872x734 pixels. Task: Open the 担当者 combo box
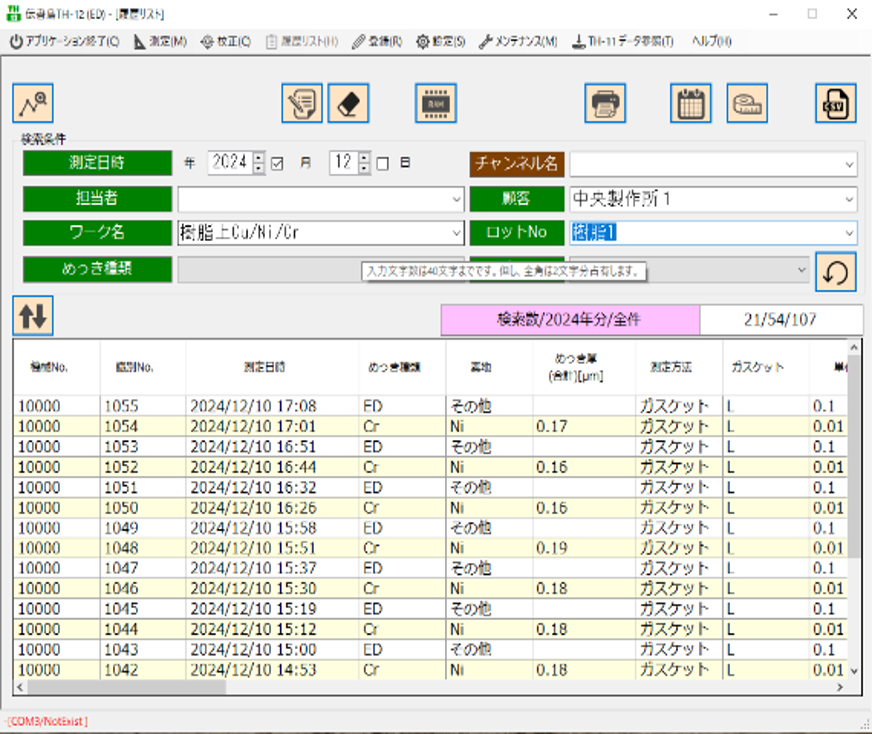[456, 199]
